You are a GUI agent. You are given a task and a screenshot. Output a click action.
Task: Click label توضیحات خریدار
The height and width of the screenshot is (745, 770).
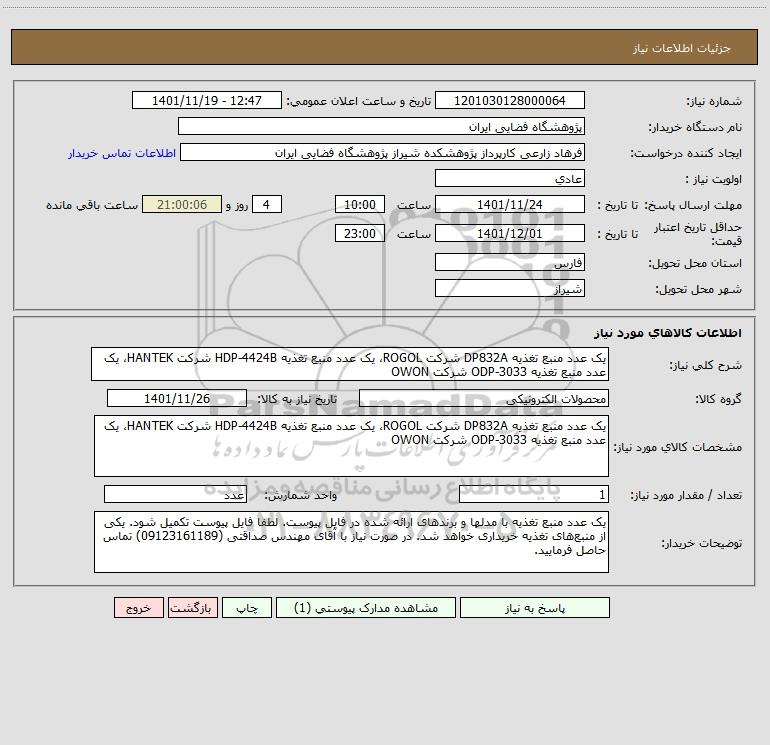pos(701,543)
